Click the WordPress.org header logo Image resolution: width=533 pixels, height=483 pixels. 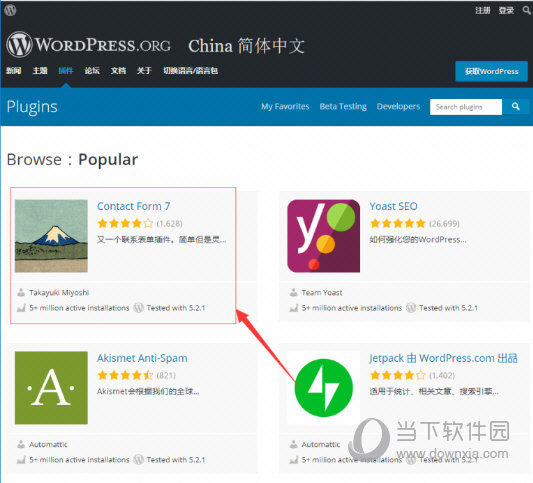(88, 45)
